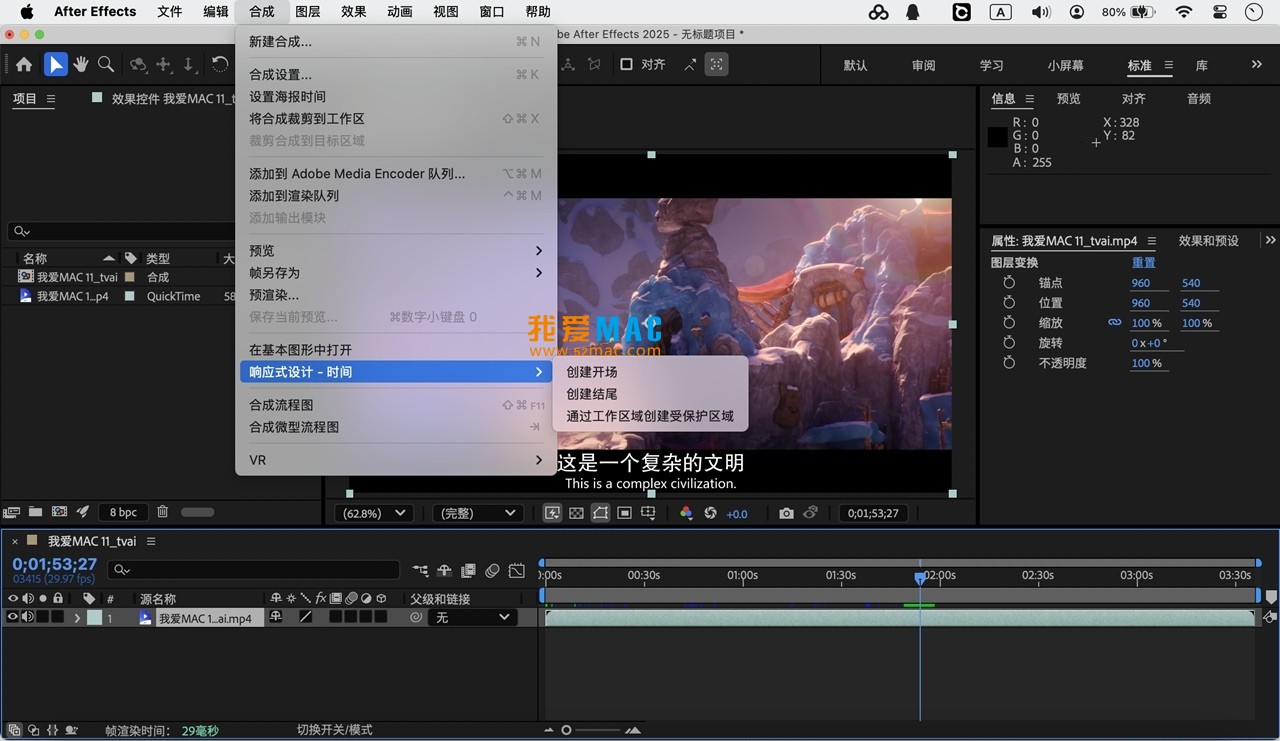Open the 图层 menu in menu bar
The image size is (1280, 741).
pyautogui.click(x=308, y=12)
